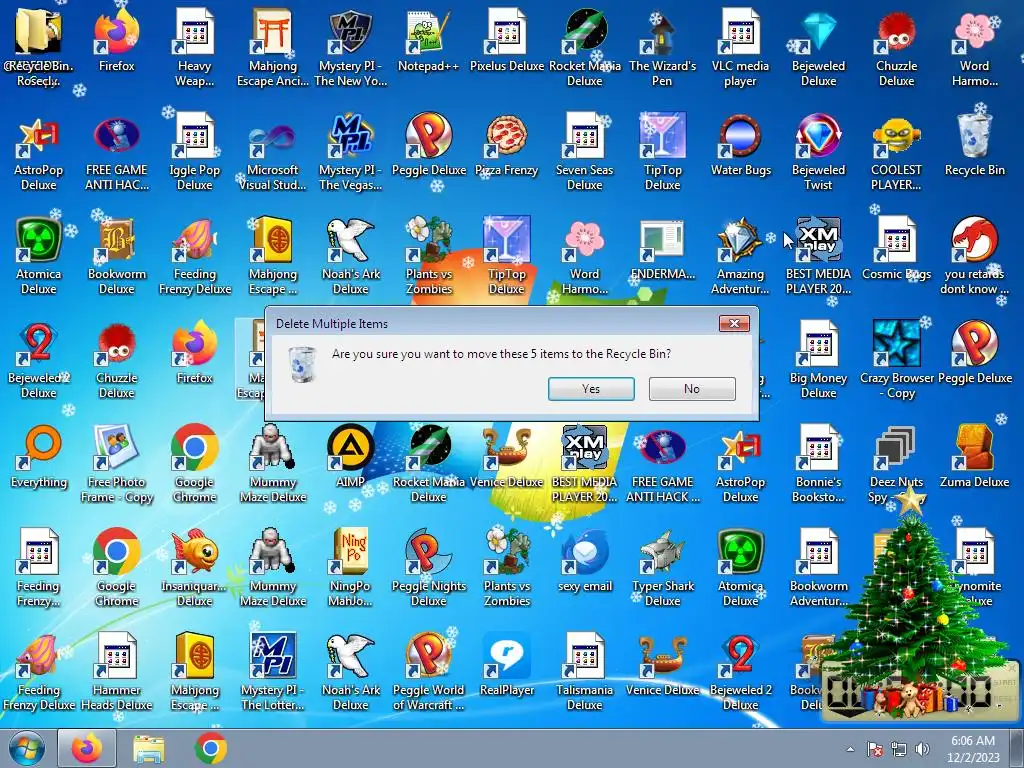The height and width of the screenshot is (768, 1024).
Task: Select the Zuma Deluxe desktop icon
Action: point(974,457)
